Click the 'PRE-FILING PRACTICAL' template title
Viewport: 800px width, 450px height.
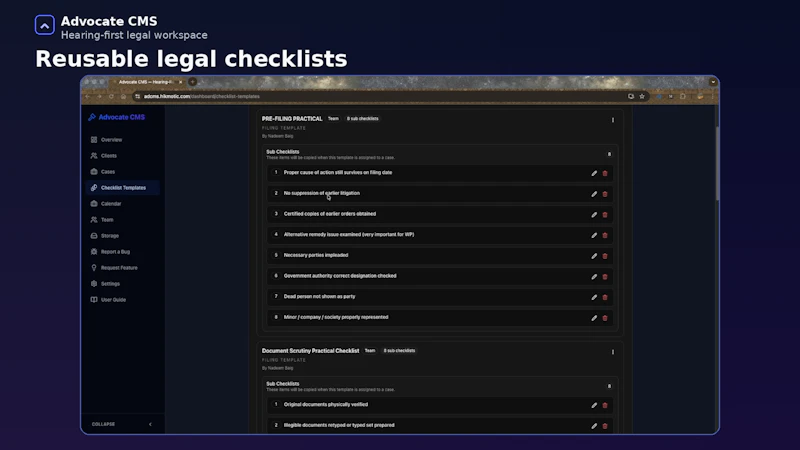pos(292,119)
